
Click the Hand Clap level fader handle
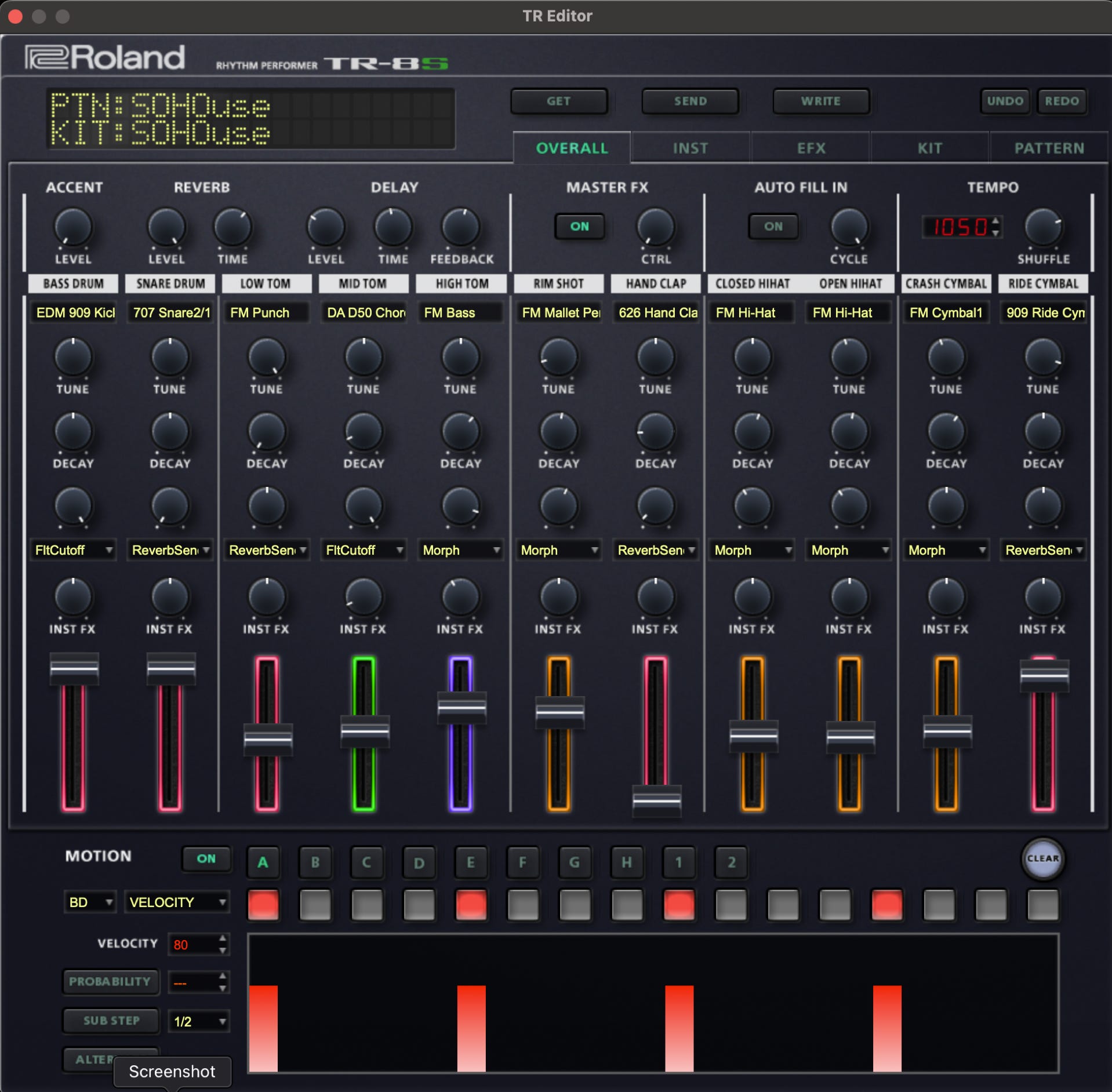tap(656, 801)
